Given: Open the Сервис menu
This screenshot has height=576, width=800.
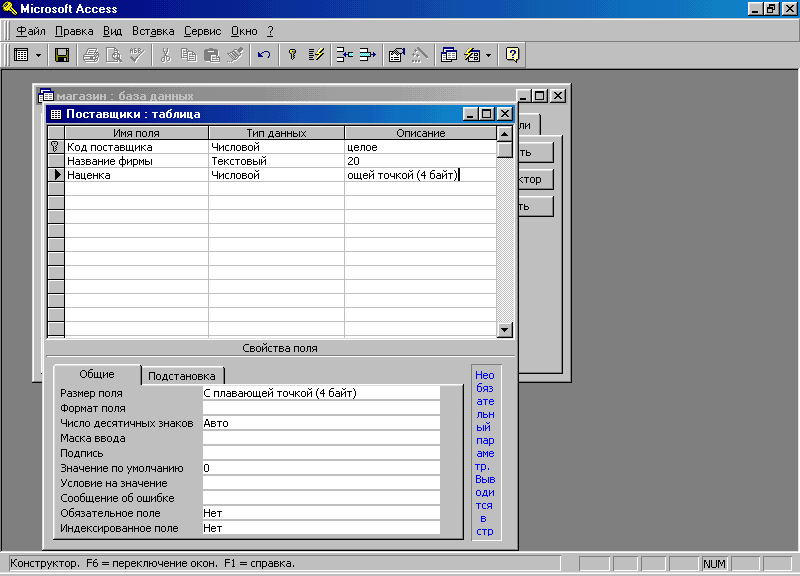Looking at the screenshot, I should click(x=203, y=31).
